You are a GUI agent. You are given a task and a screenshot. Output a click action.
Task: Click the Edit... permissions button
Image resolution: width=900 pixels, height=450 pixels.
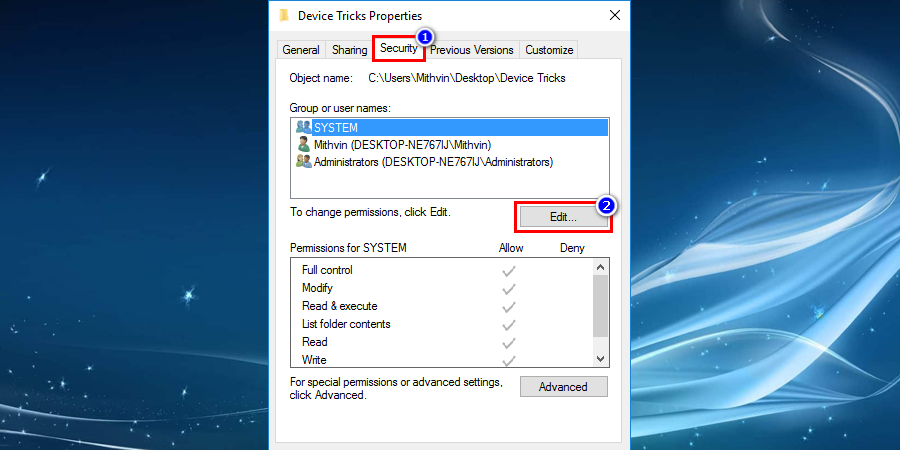[x=562, y=218]
